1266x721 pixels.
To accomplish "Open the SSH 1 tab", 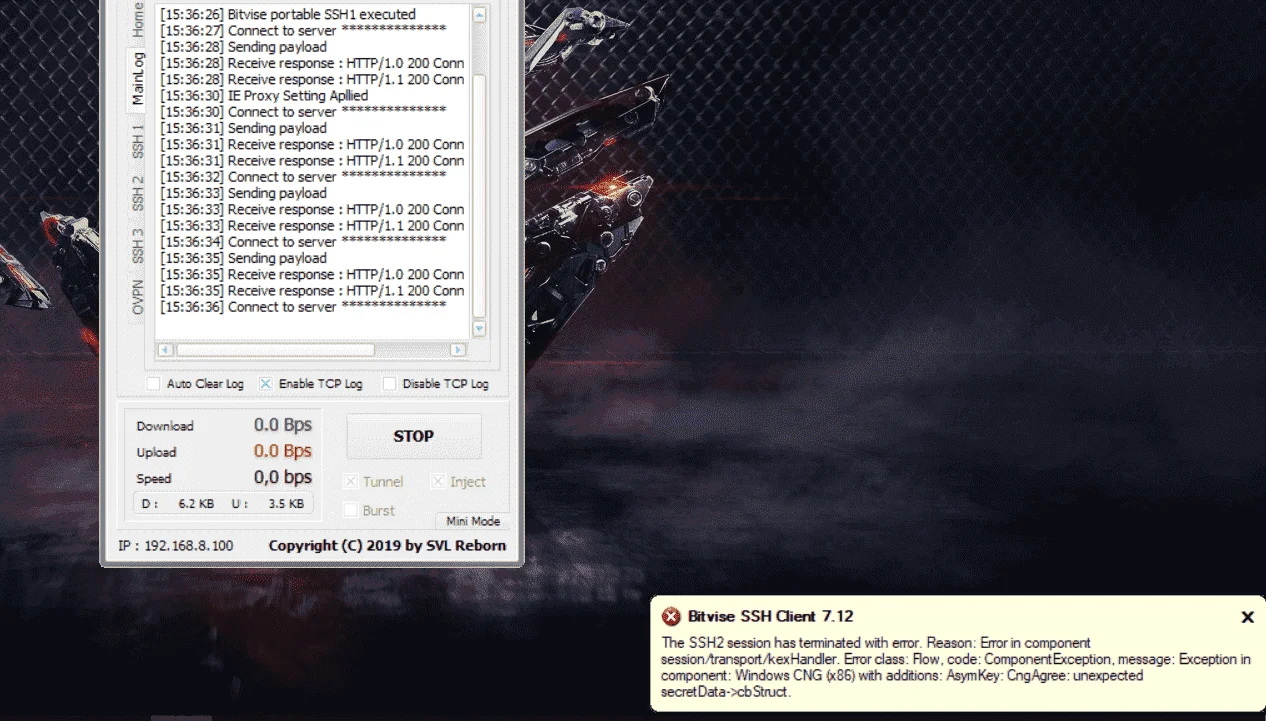I will coord(138,140).
